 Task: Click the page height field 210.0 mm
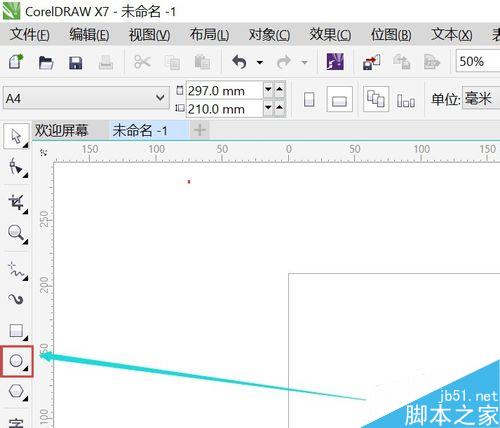[x=224, y=109]
